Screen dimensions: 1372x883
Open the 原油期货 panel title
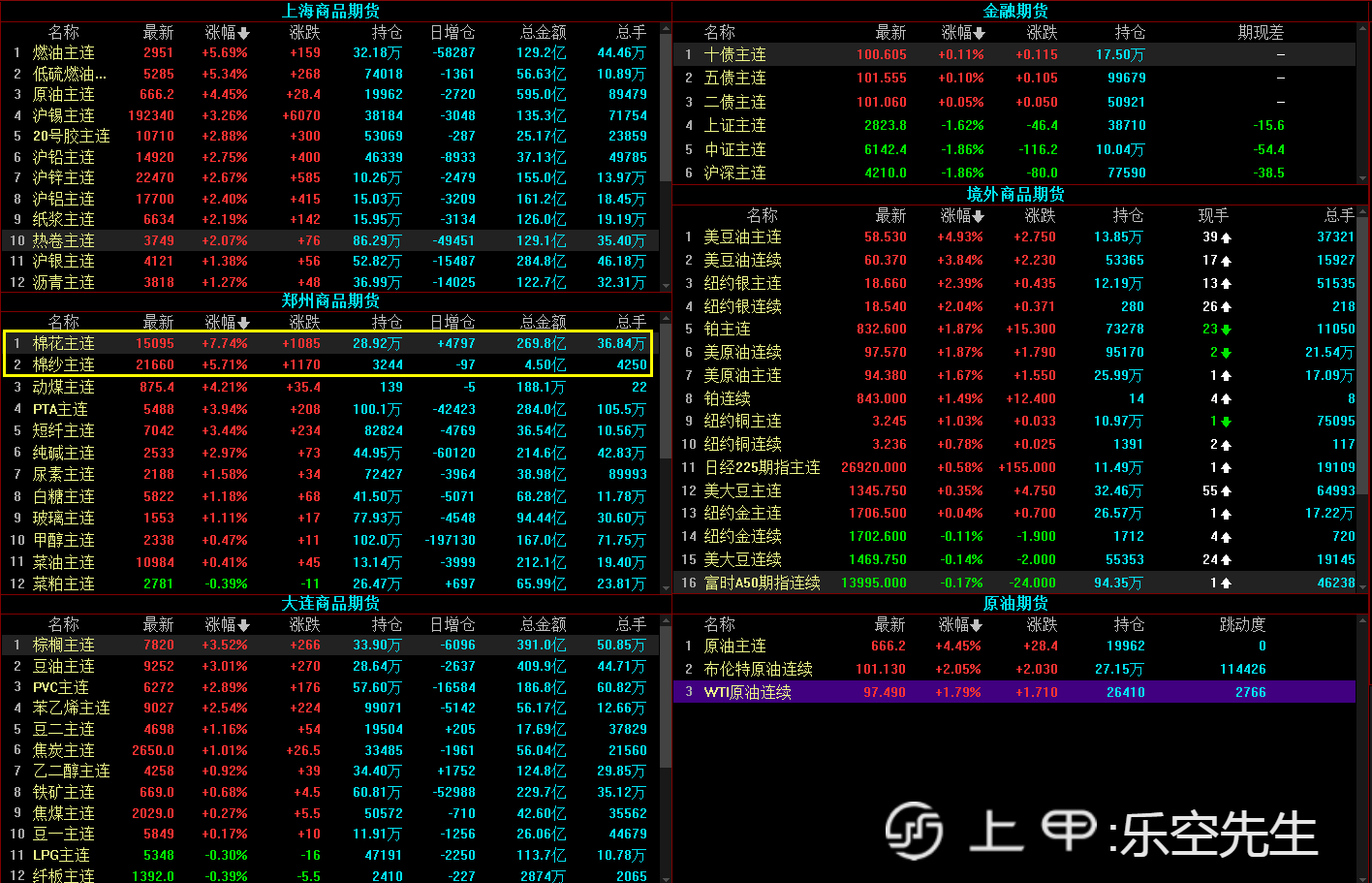[x=1015, y=603]
